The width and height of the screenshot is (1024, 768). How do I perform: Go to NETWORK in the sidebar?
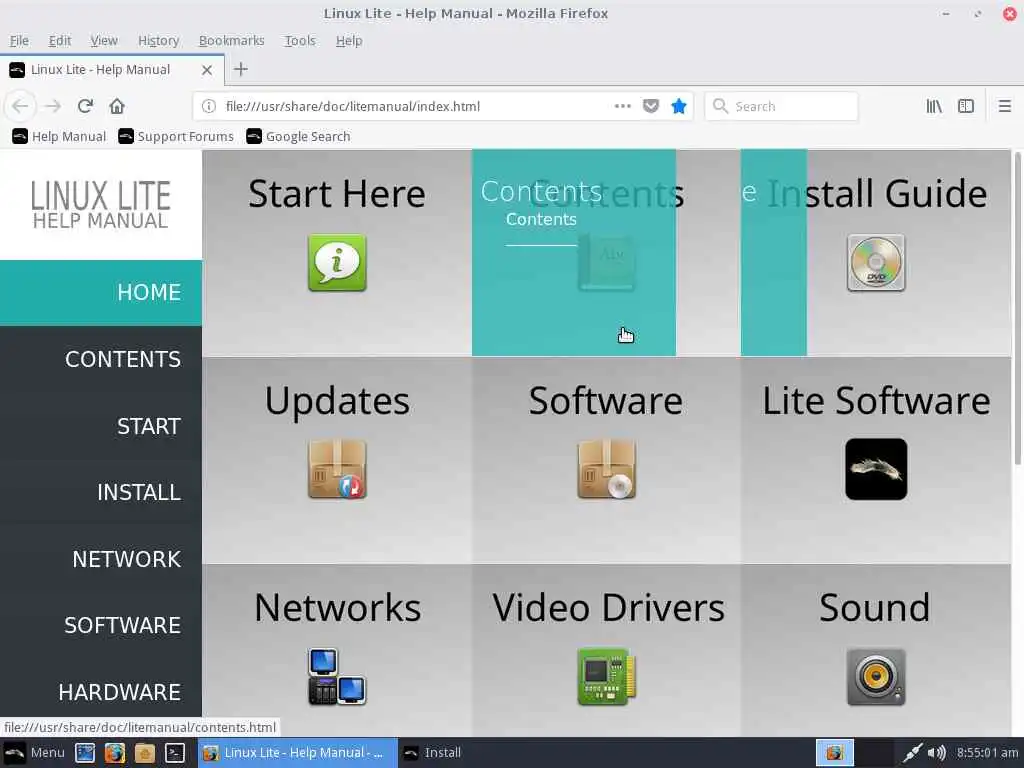point(101,559)
